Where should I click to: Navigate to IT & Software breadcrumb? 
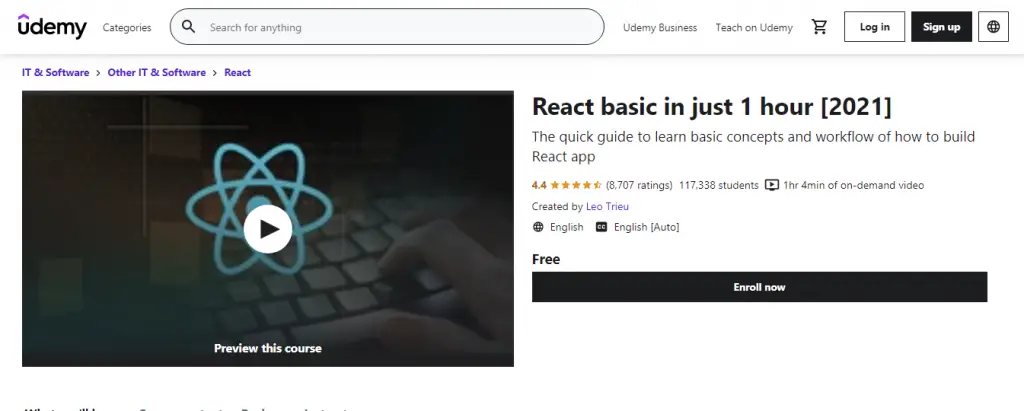coord(55,73)
